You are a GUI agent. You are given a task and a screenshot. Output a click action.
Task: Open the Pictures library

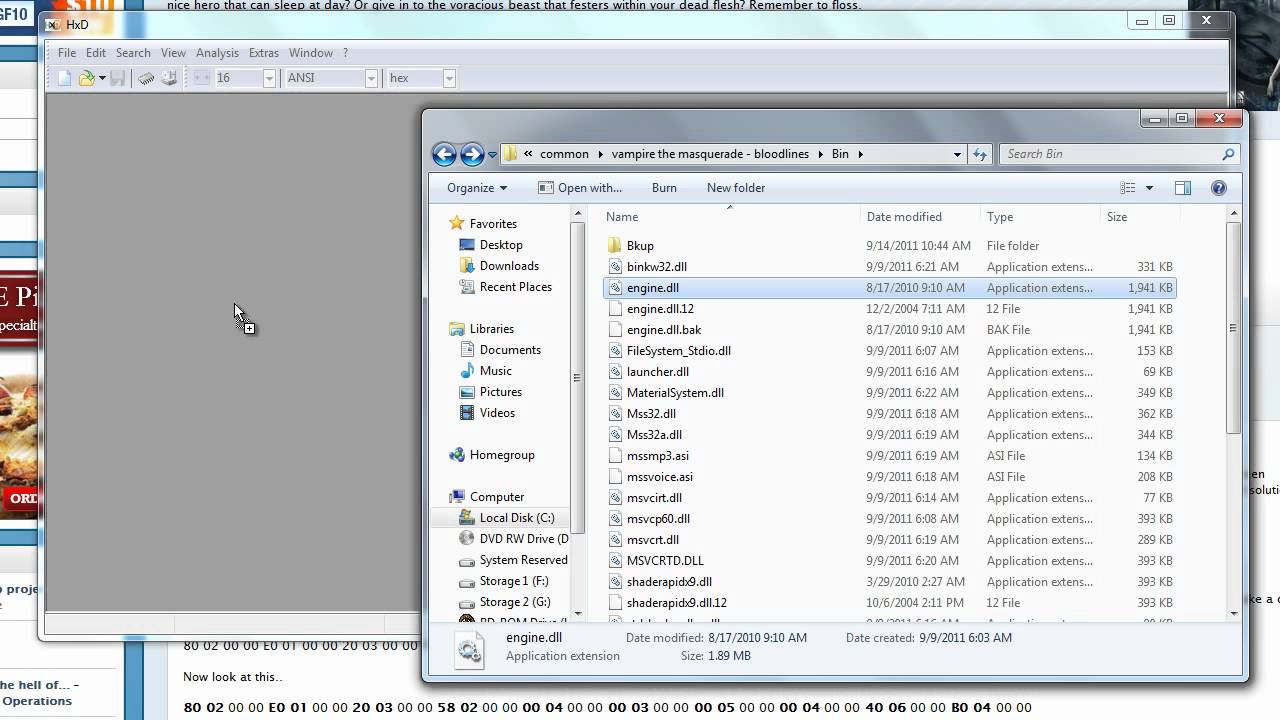pyautogui.click(x=500, y=392)
